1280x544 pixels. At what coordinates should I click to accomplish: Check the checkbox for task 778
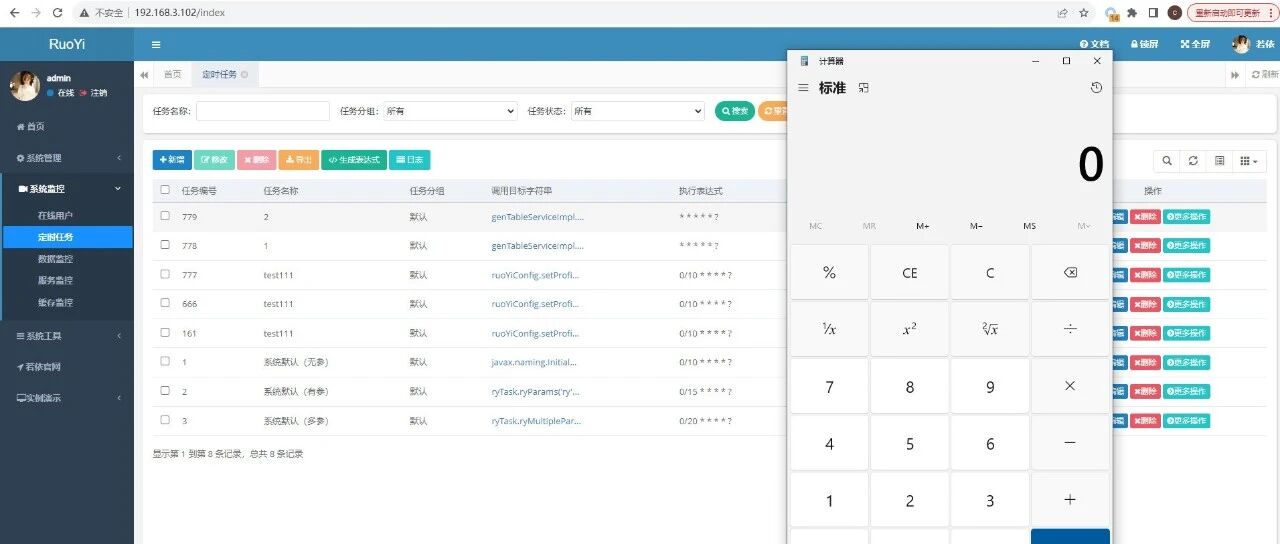pyautogui.click(x=165, y=245)
